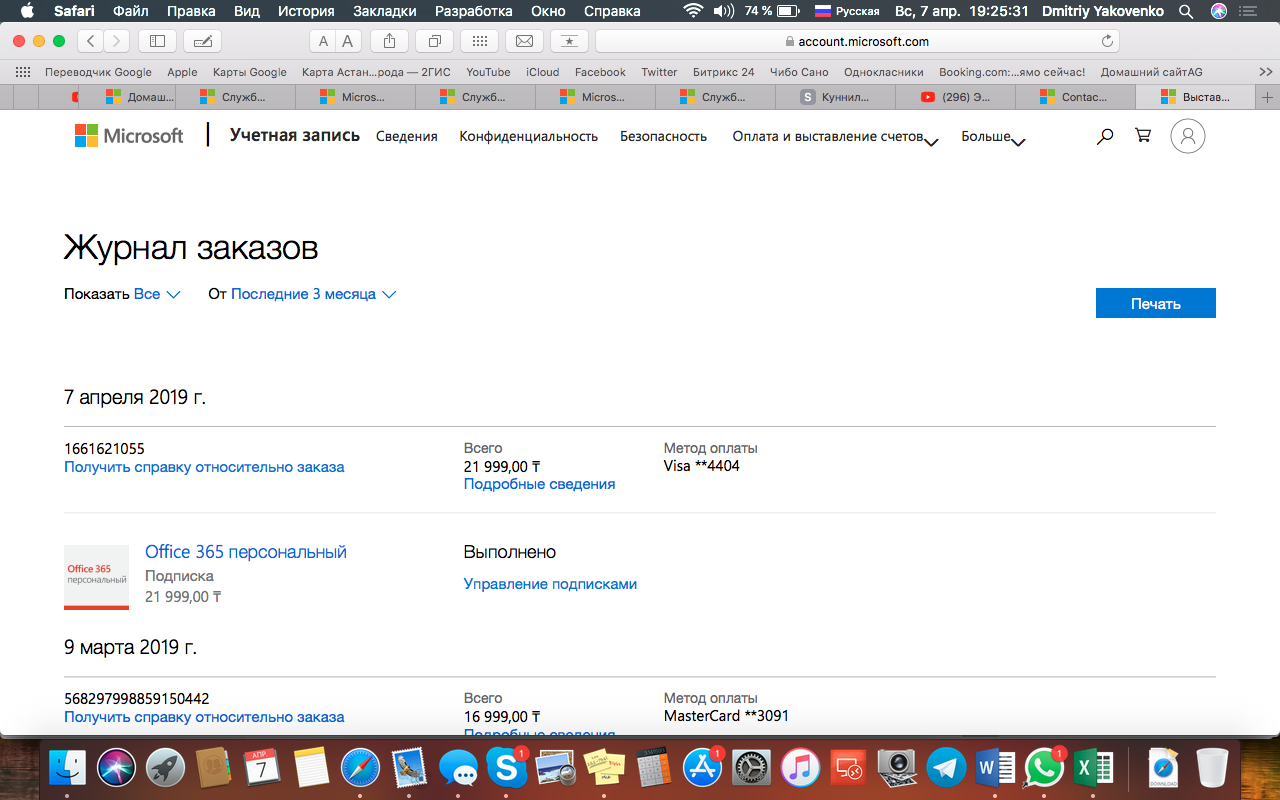Expand the Больше navigation menu
This screenshot has width=1280, height=800.
[x=993, y=137]
